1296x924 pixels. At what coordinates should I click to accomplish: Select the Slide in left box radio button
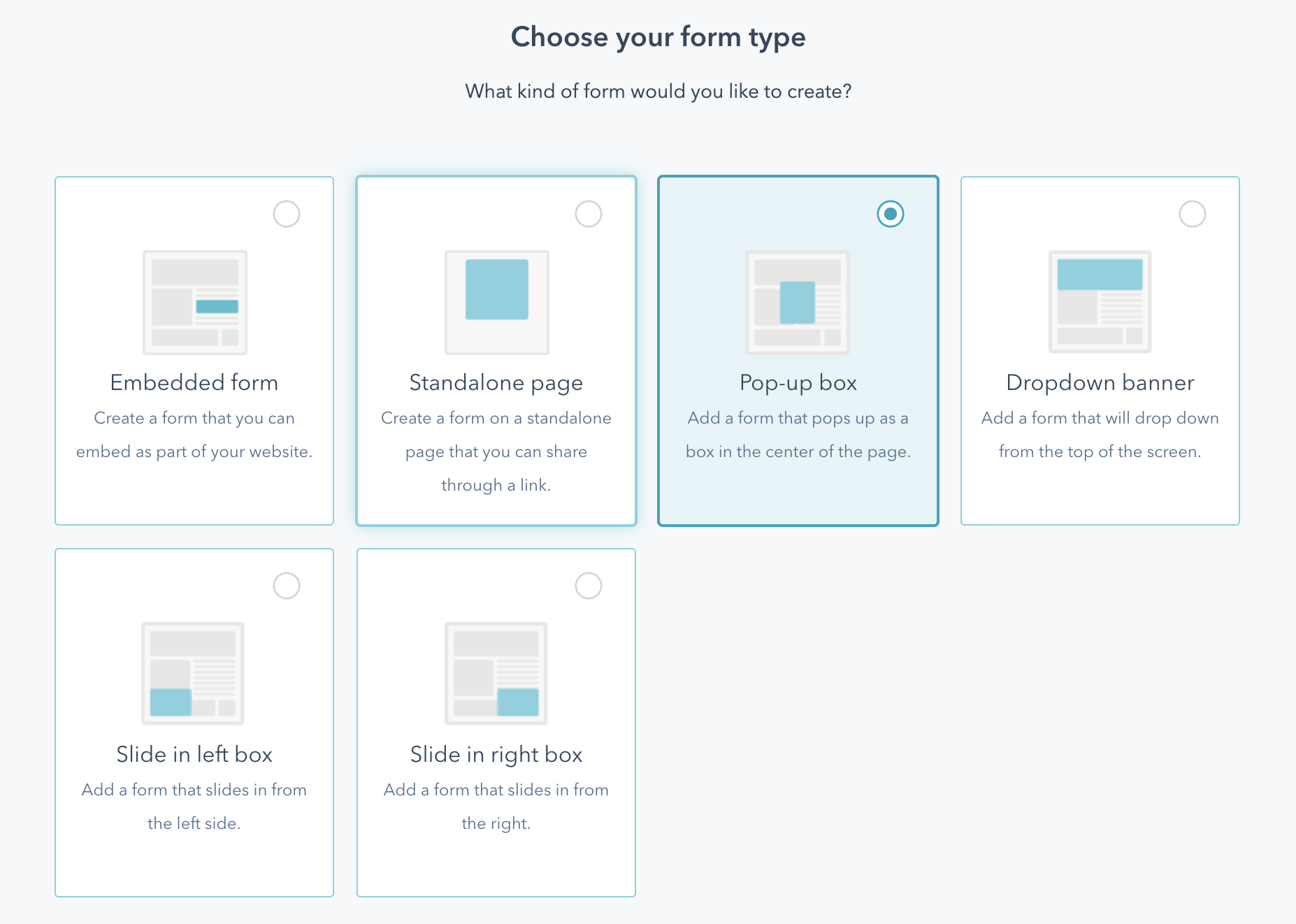[287, 586]
